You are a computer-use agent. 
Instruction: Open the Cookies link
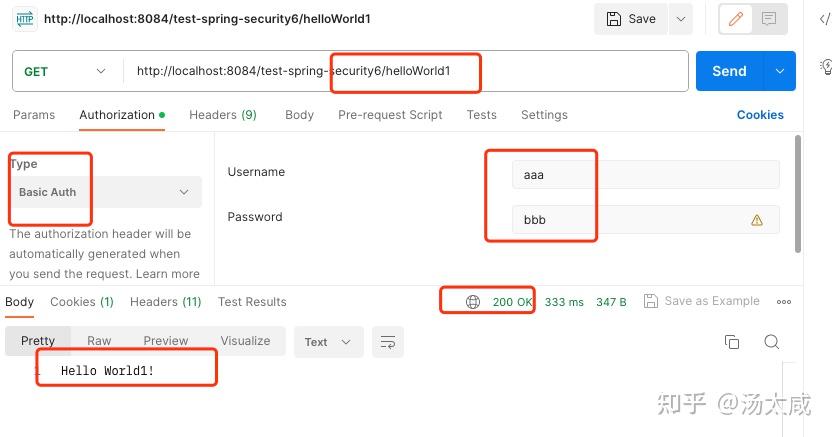click(760, 115)
